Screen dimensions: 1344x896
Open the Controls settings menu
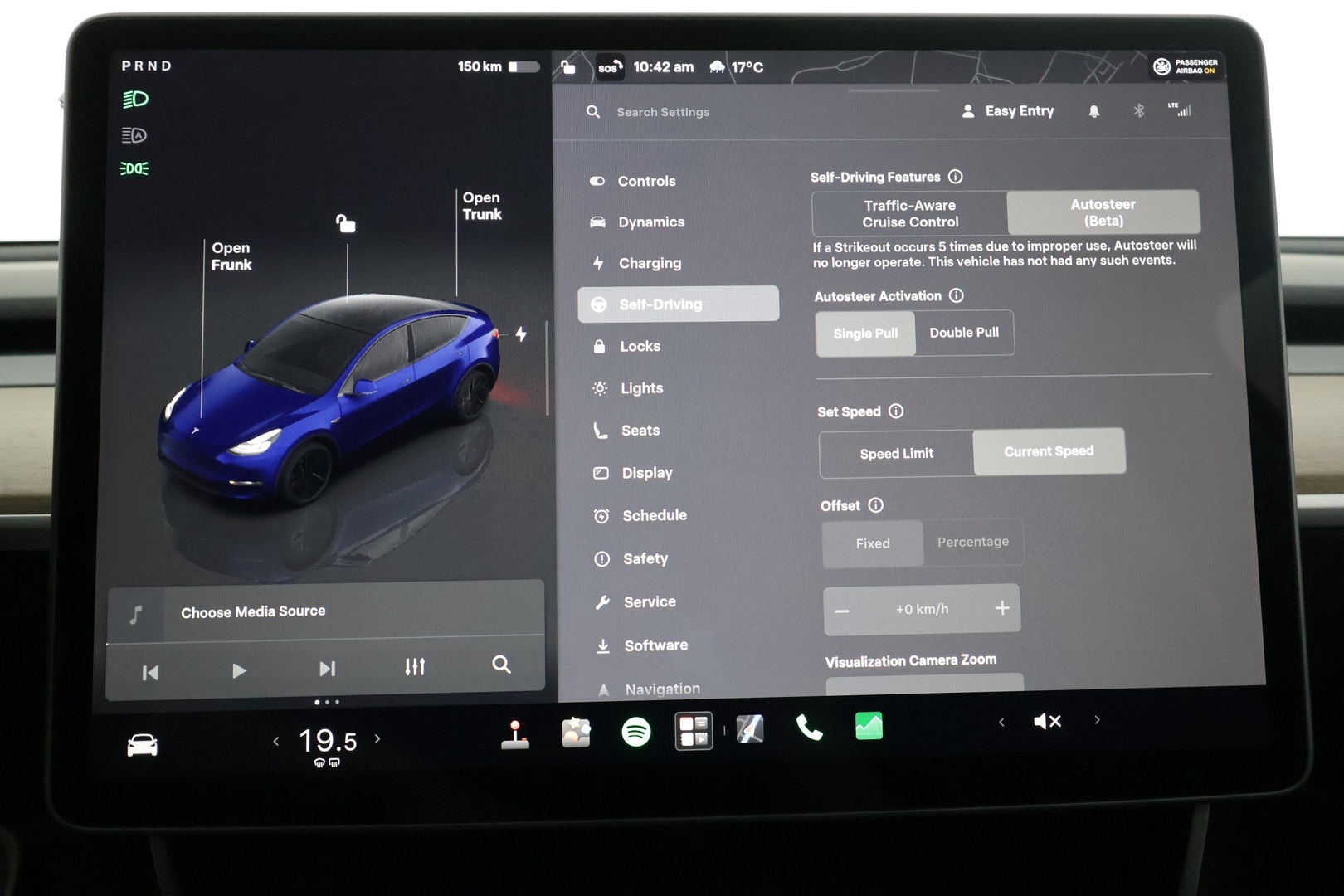click(x=633, y=181)
